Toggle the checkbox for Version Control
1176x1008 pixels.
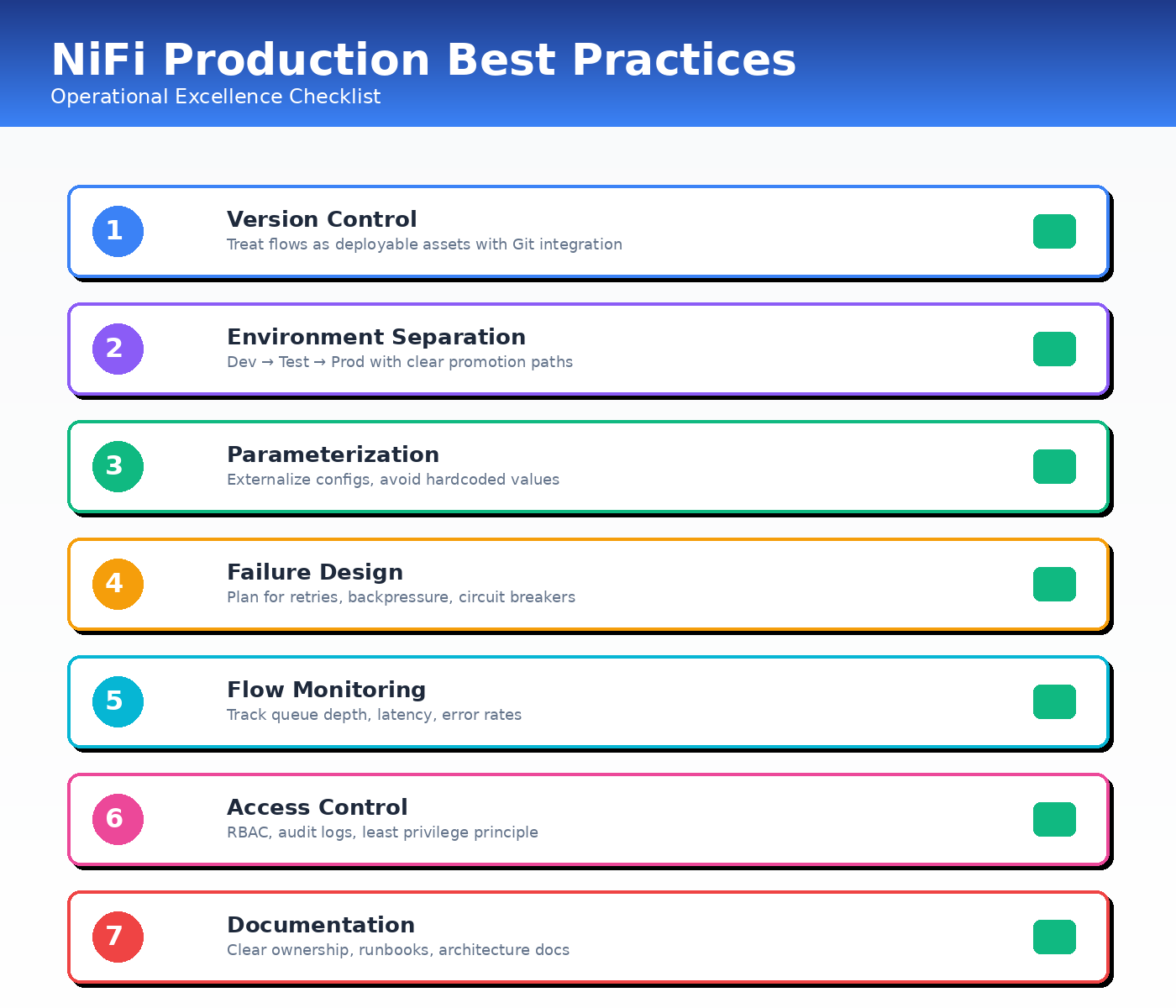coord(1054,231)
